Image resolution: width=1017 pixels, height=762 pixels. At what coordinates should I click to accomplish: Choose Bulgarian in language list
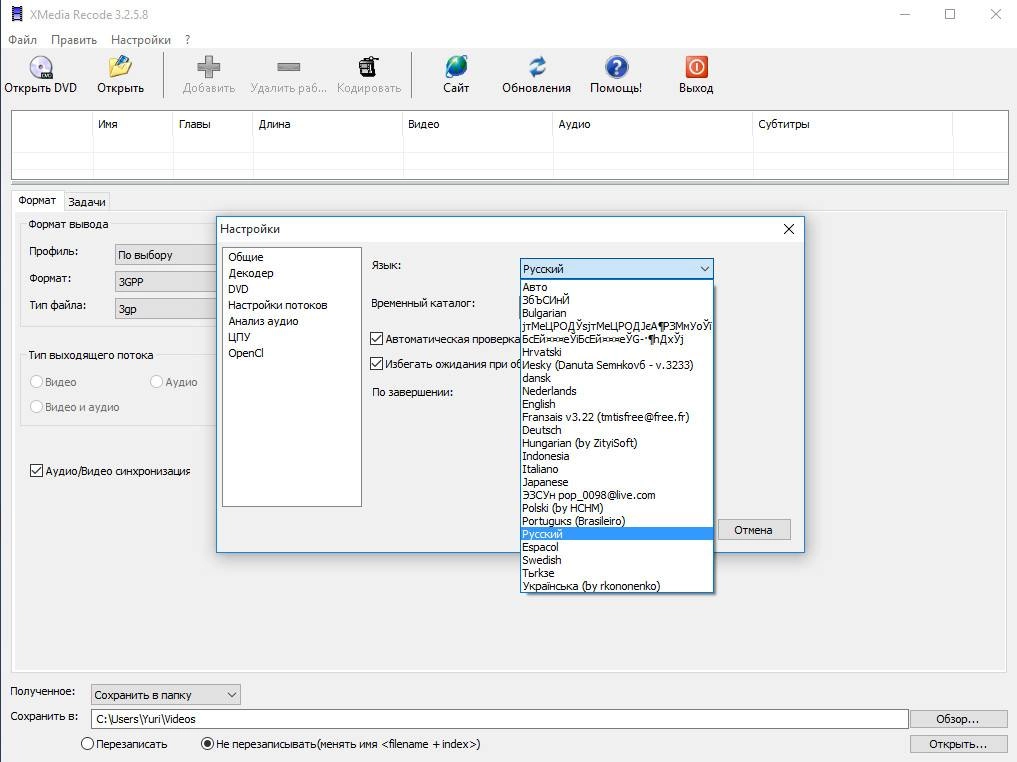617,313
